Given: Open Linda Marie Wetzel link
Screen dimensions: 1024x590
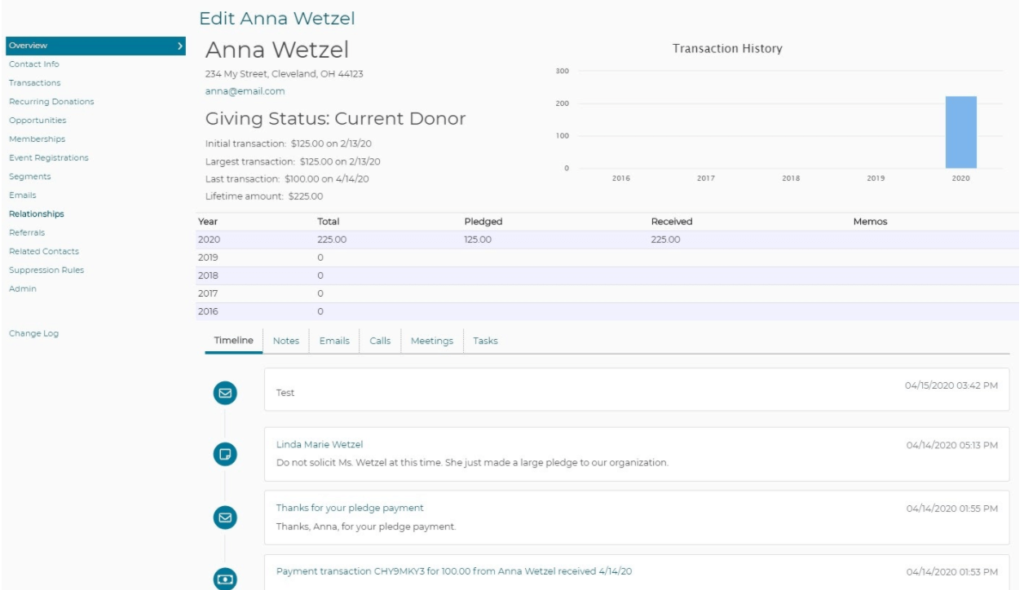Looking at the screenshot, I should point(319,444).
